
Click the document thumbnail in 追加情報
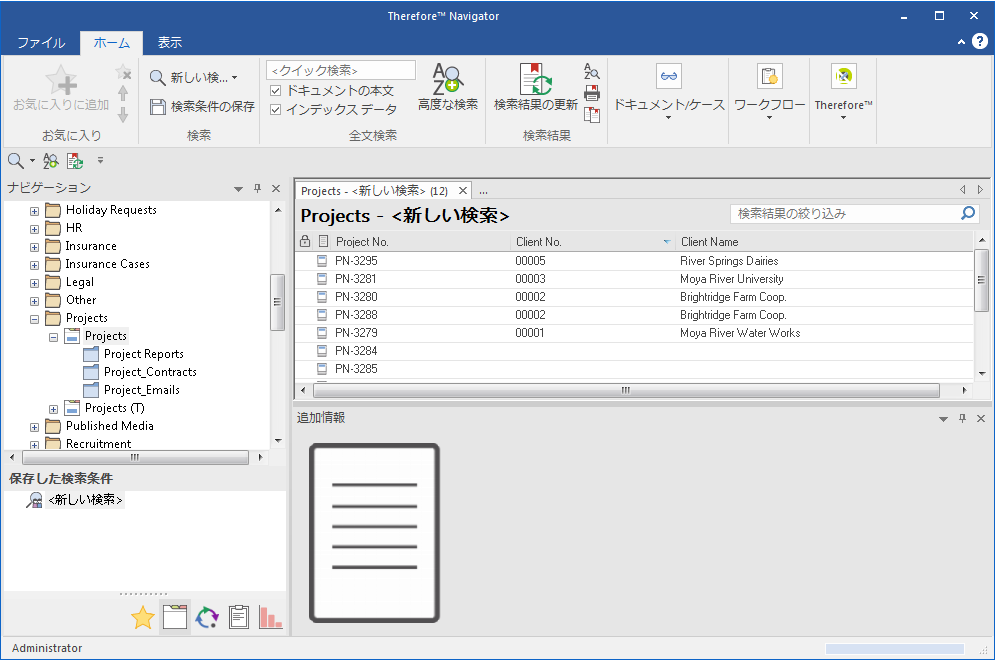375,533
